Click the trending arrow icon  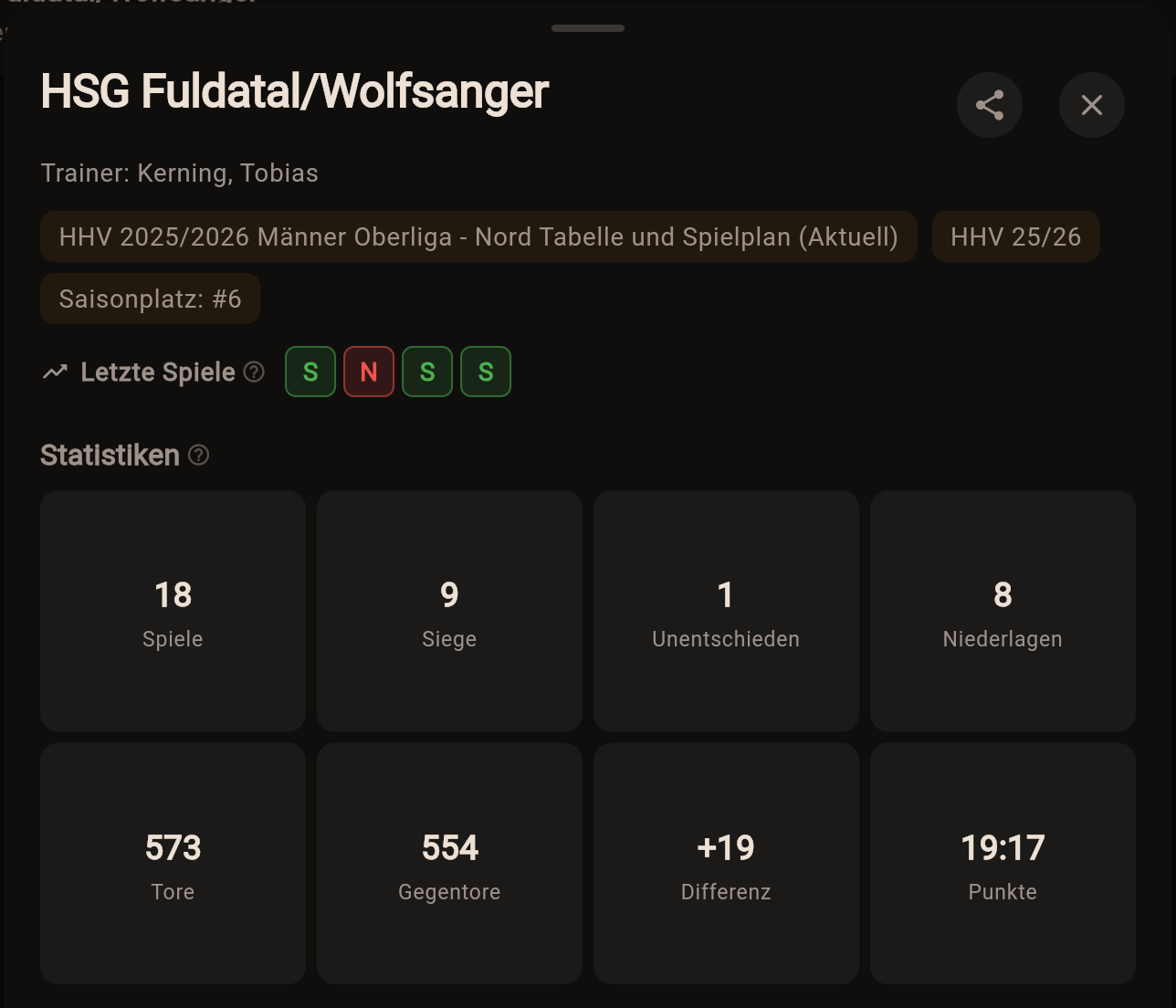click(55, 372)
